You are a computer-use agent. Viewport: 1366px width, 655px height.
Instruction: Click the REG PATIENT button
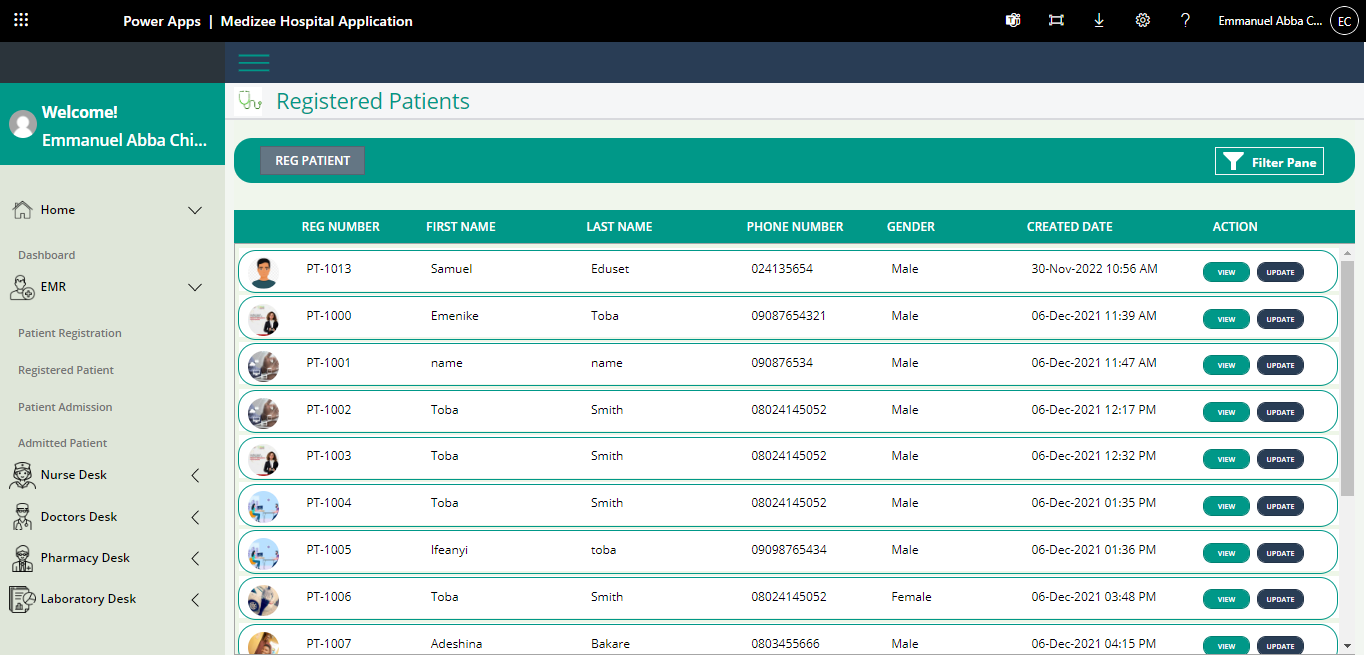click(x=312, y=161)
